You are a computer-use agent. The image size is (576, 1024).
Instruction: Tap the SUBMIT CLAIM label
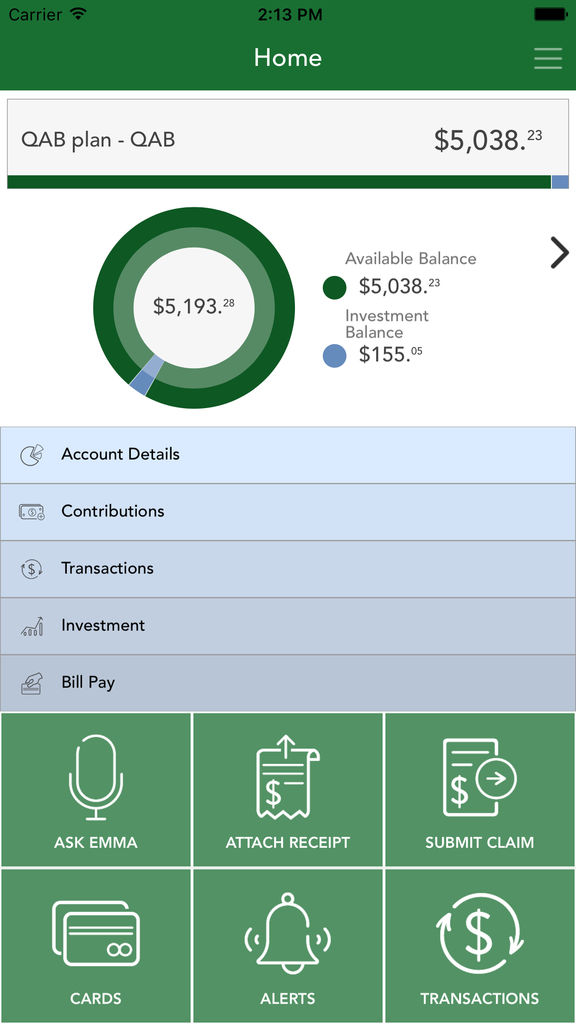click(479, 842)
